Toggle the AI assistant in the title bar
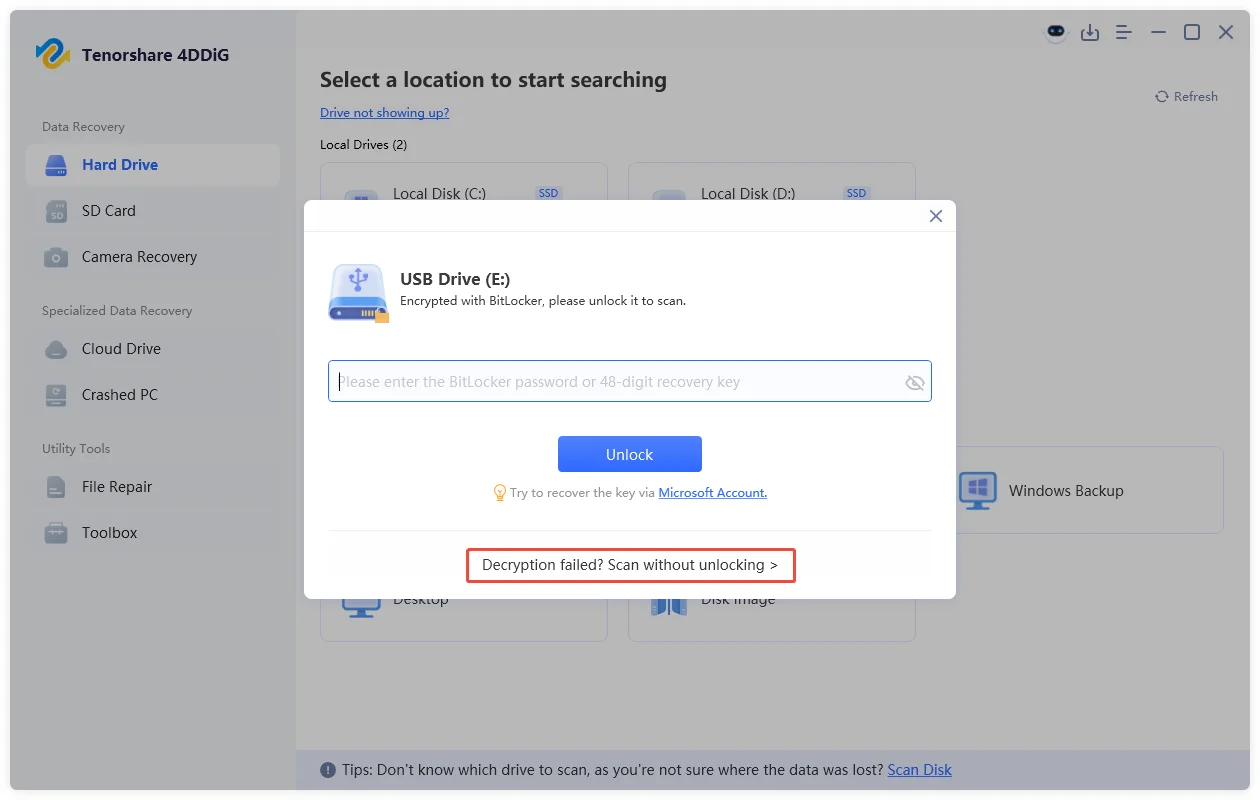Screen dimensions: 1260x800 1056,32
